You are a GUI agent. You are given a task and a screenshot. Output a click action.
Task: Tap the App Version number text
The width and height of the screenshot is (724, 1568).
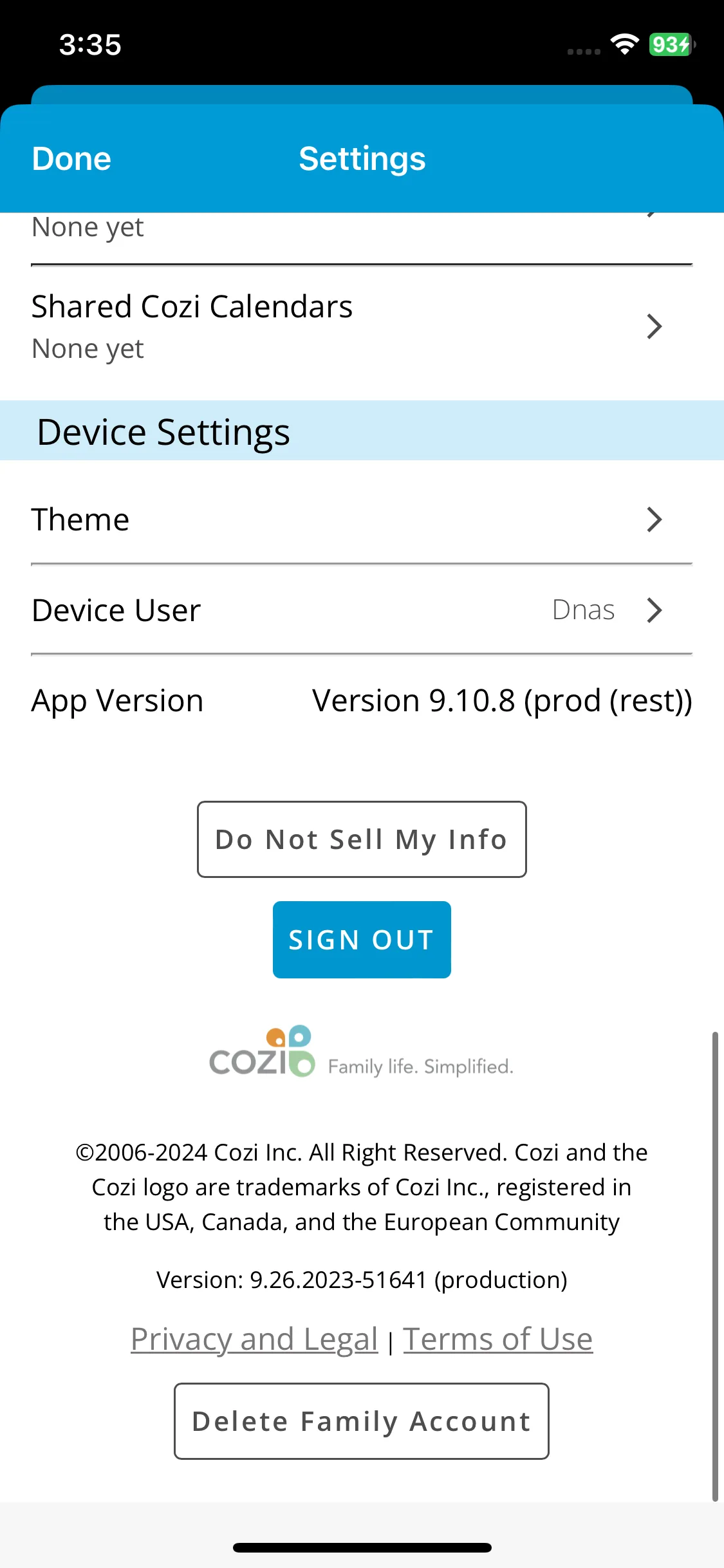502,701
